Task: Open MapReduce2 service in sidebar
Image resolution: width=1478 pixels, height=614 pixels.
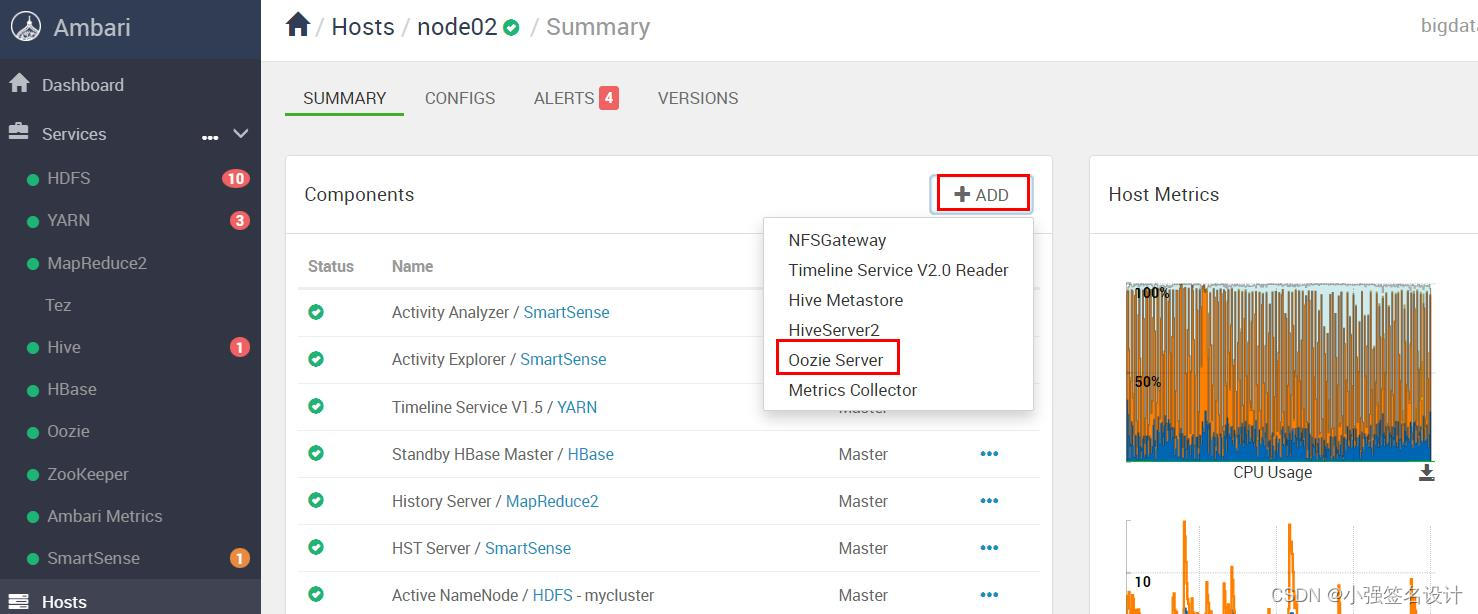Action: 97,263
